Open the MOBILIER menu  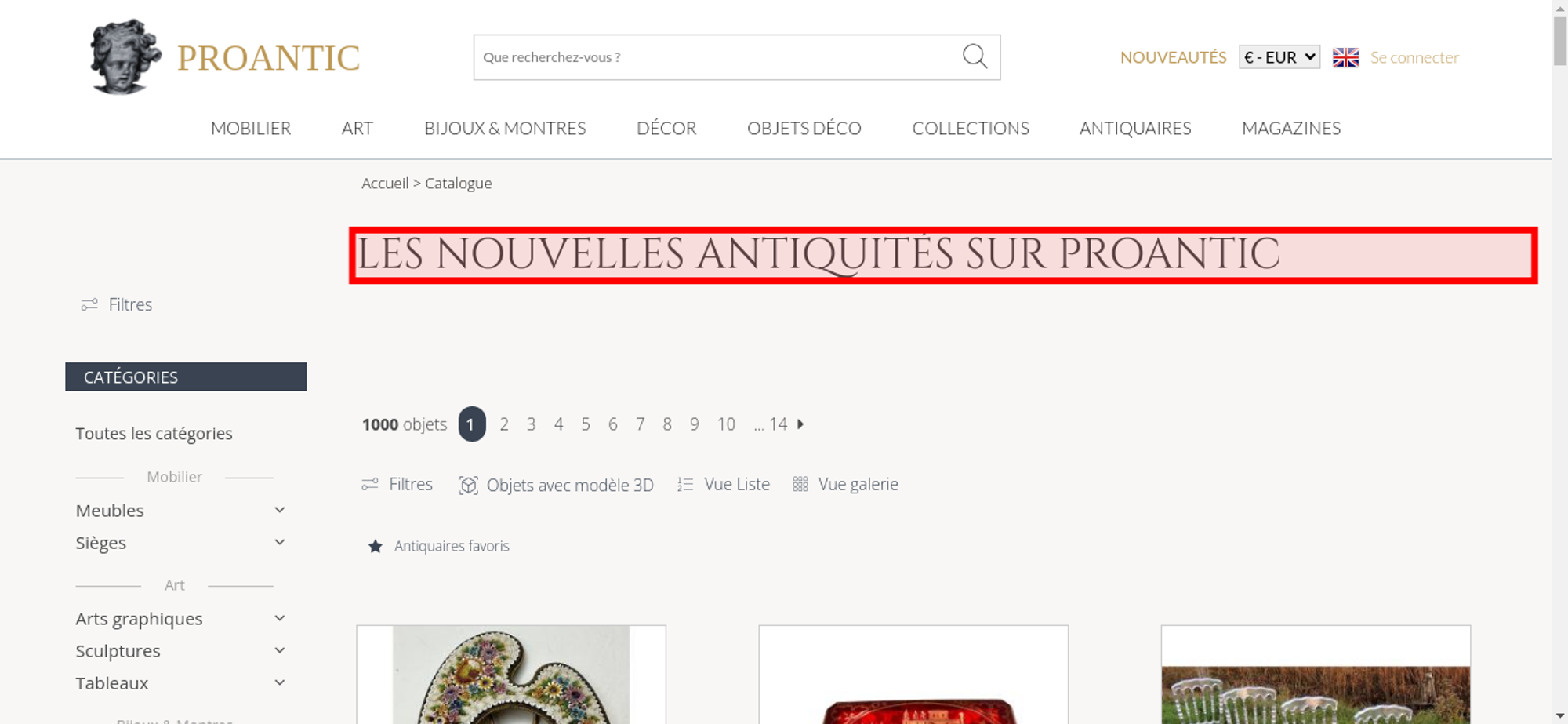[251, 128]
